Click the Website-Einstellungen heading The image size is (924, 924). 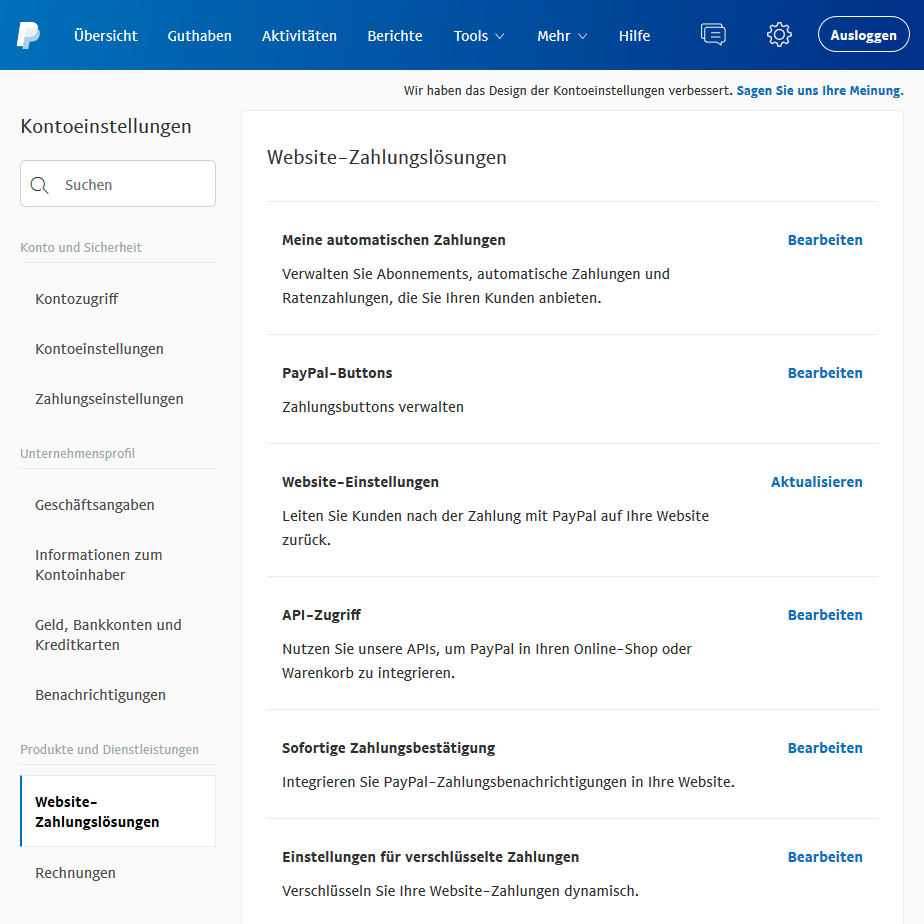(360, 482)
